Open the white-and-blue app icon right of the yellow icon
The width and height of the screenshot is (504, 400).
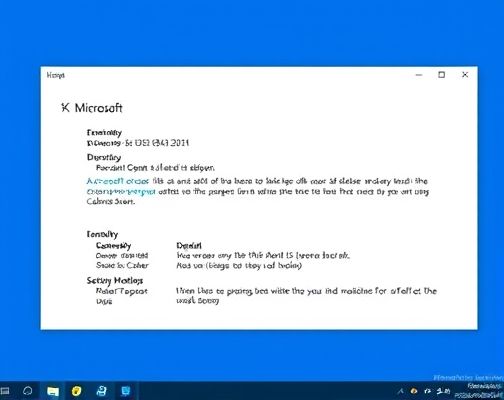101,391
